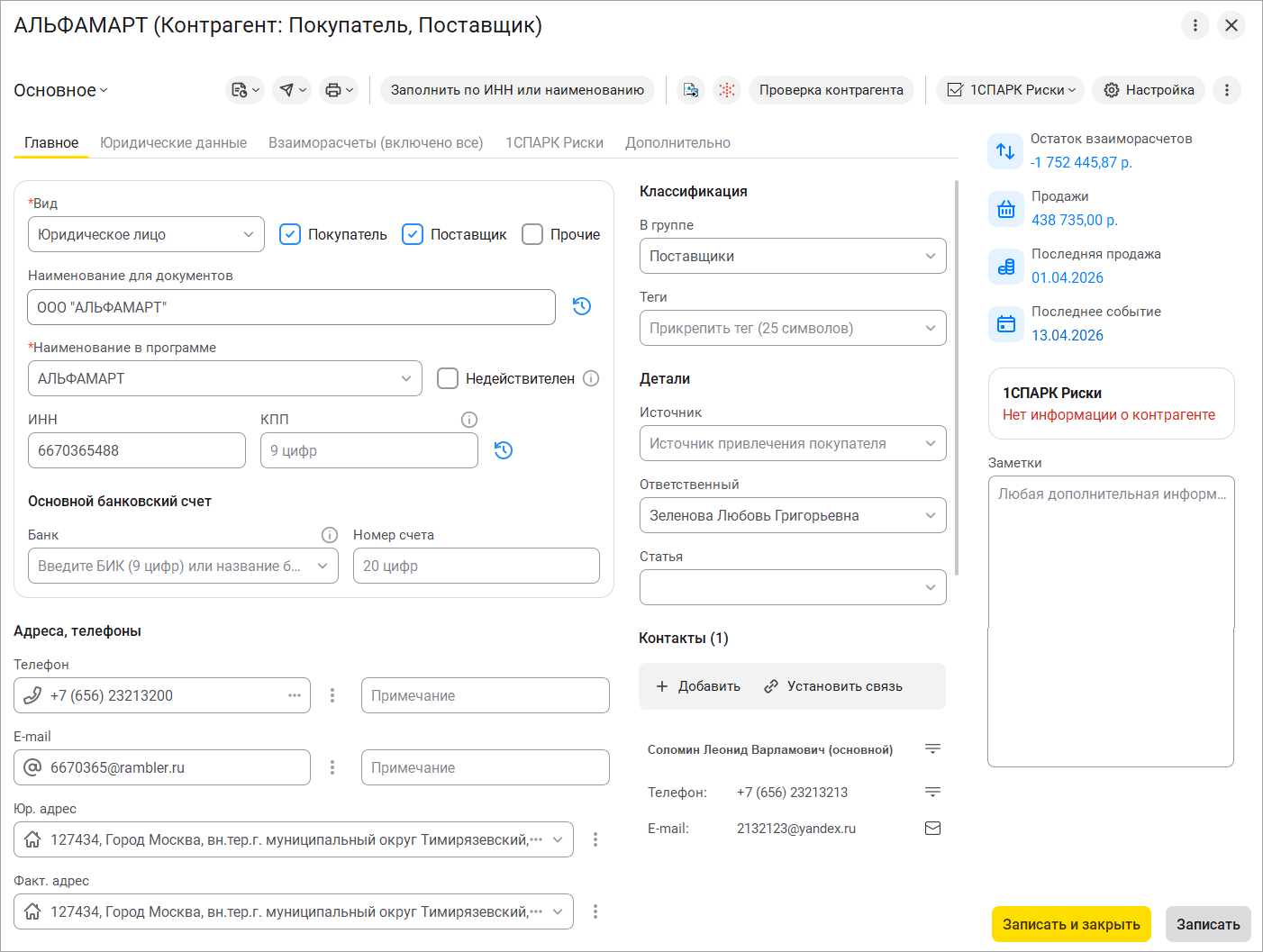Uncheck the Покупатель checkbox
This screenshot has width=1263, height=952.
290,234
